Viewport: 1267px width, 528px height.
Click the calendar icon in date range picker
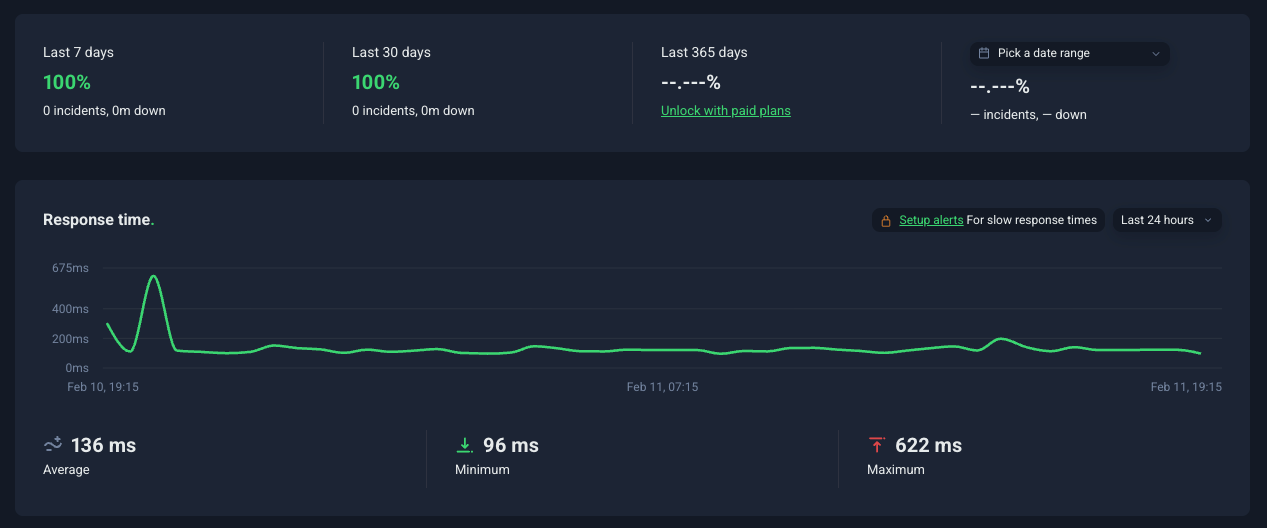coord(984,53)
